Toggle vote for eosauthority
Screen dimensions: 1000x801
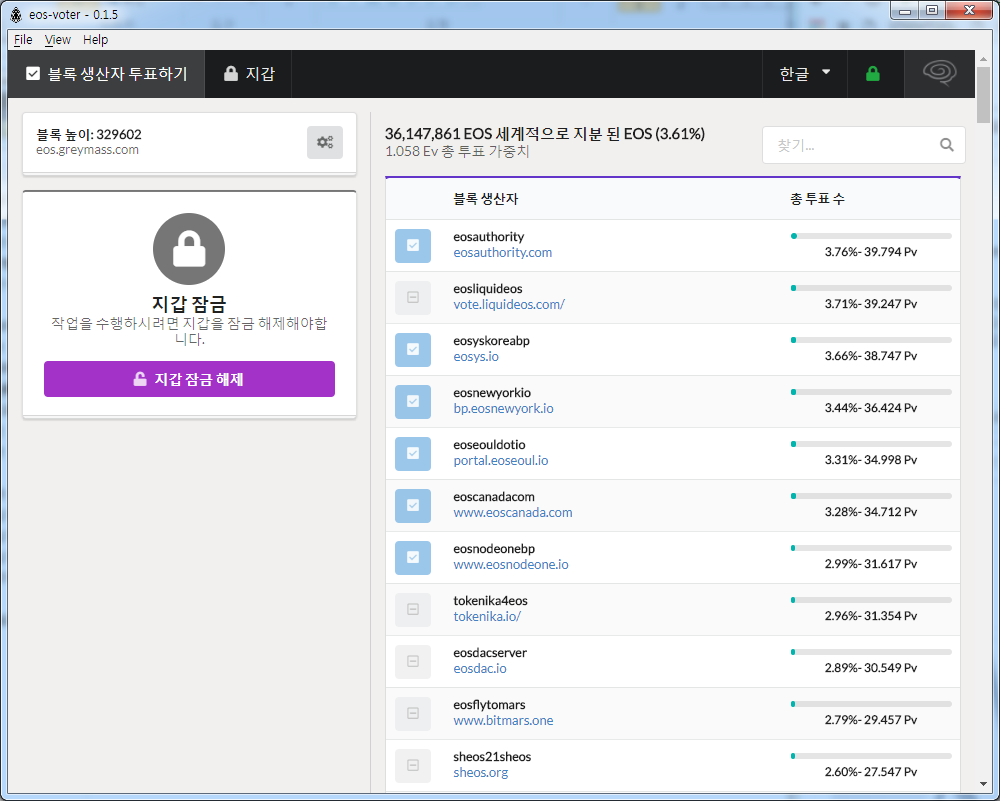point(413,246)
